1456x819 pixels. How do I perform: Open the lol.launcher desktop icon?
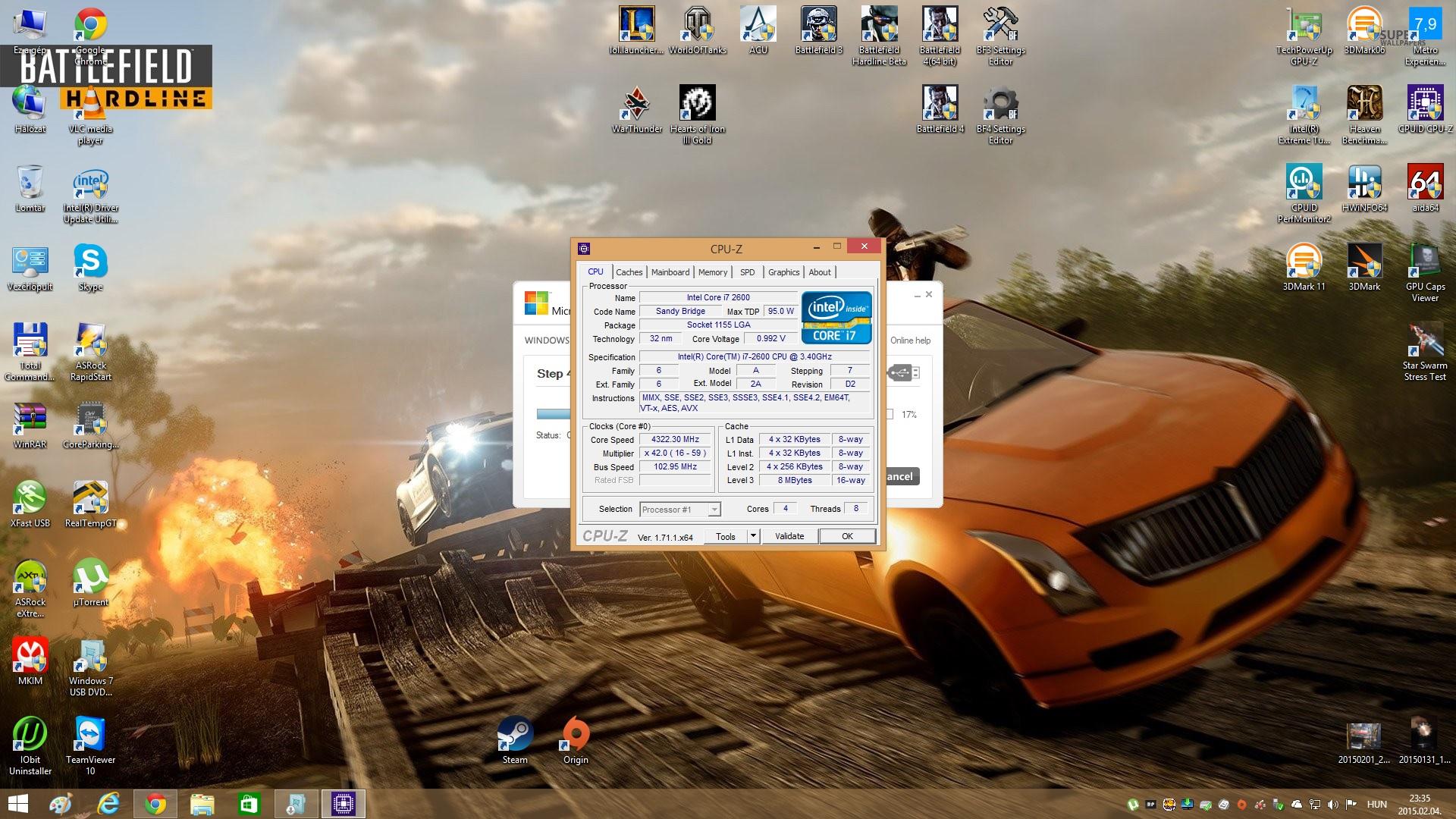coord(637,31)
